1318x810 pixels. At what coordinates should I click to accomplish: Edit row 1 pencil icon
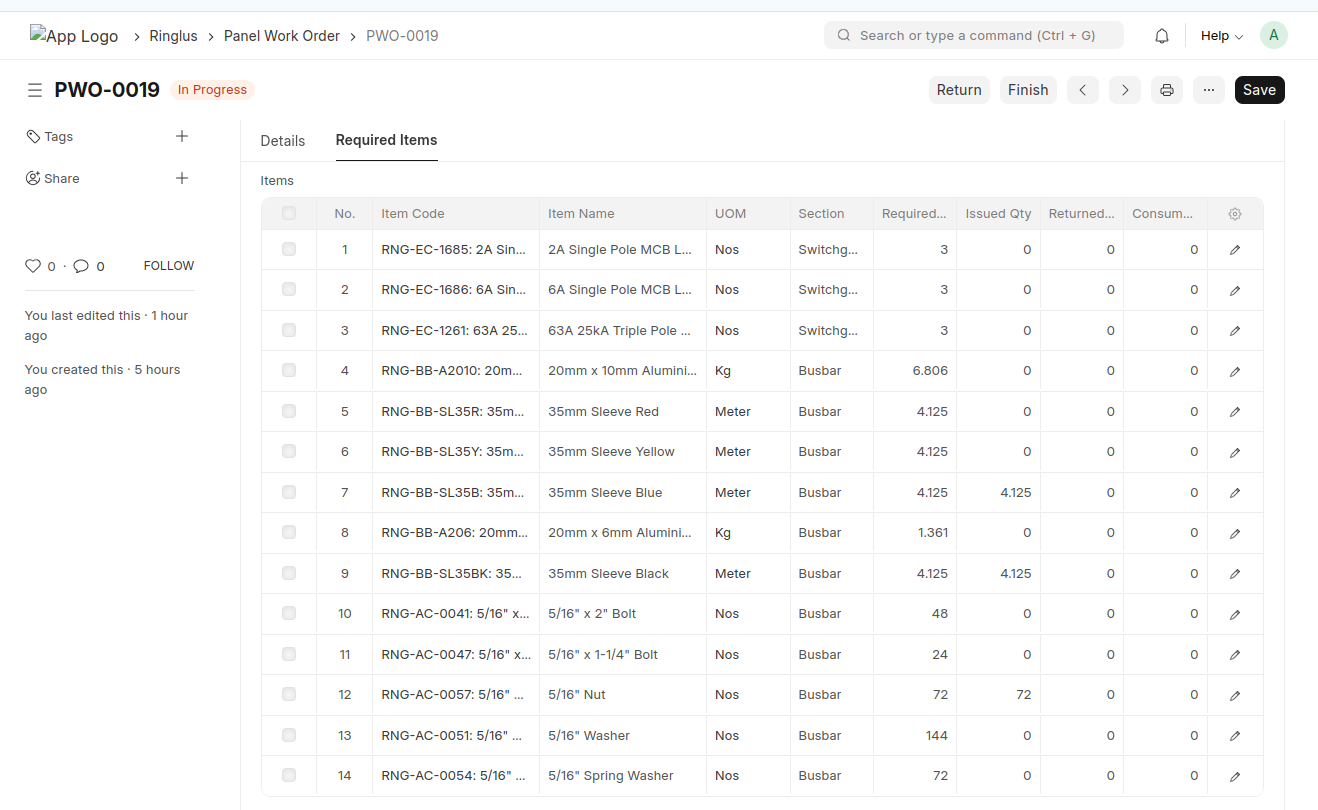(x=1235, y=250)
